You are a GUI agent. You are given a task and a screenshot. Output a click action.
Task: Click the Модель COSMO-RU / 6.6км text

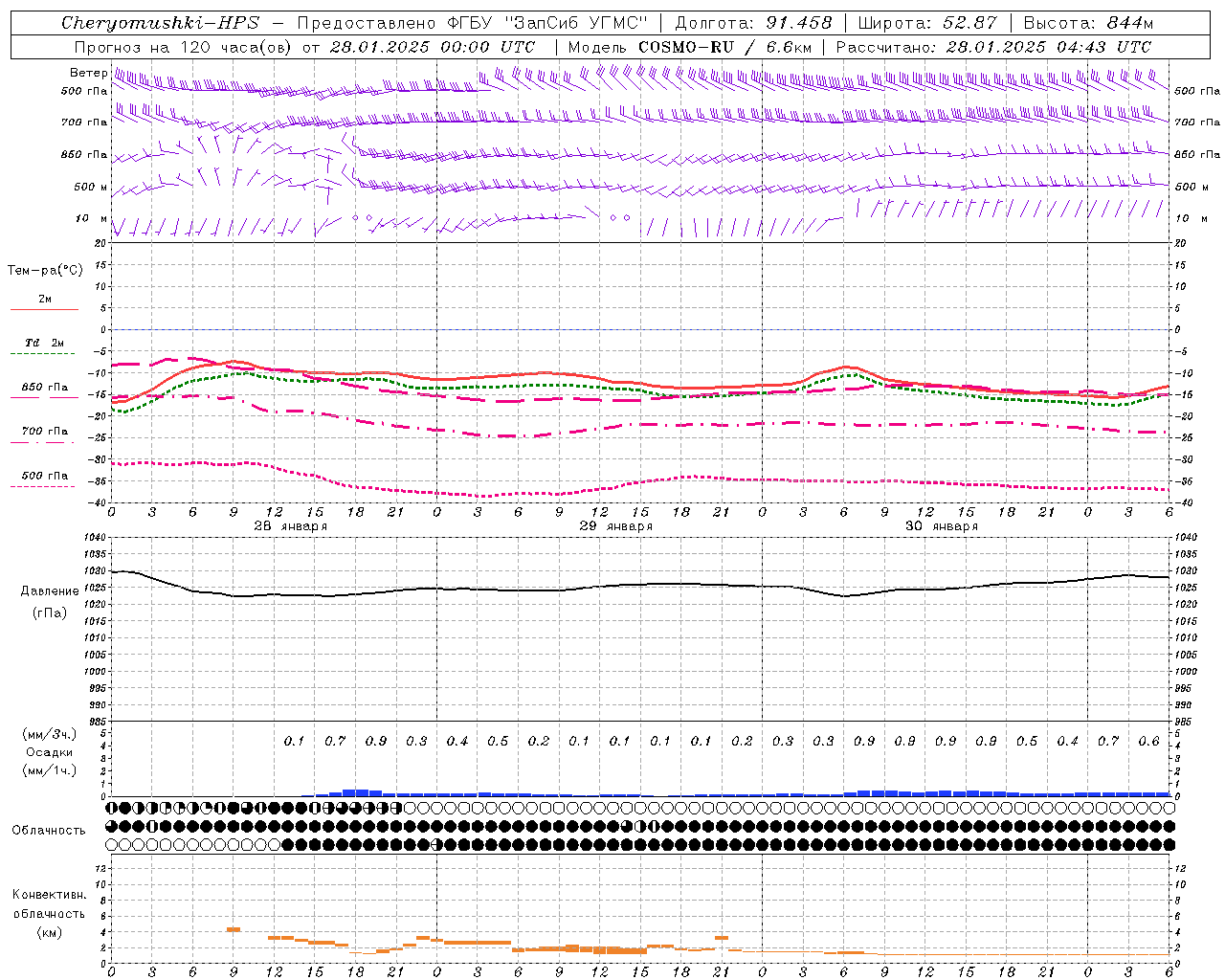point(690,47)
